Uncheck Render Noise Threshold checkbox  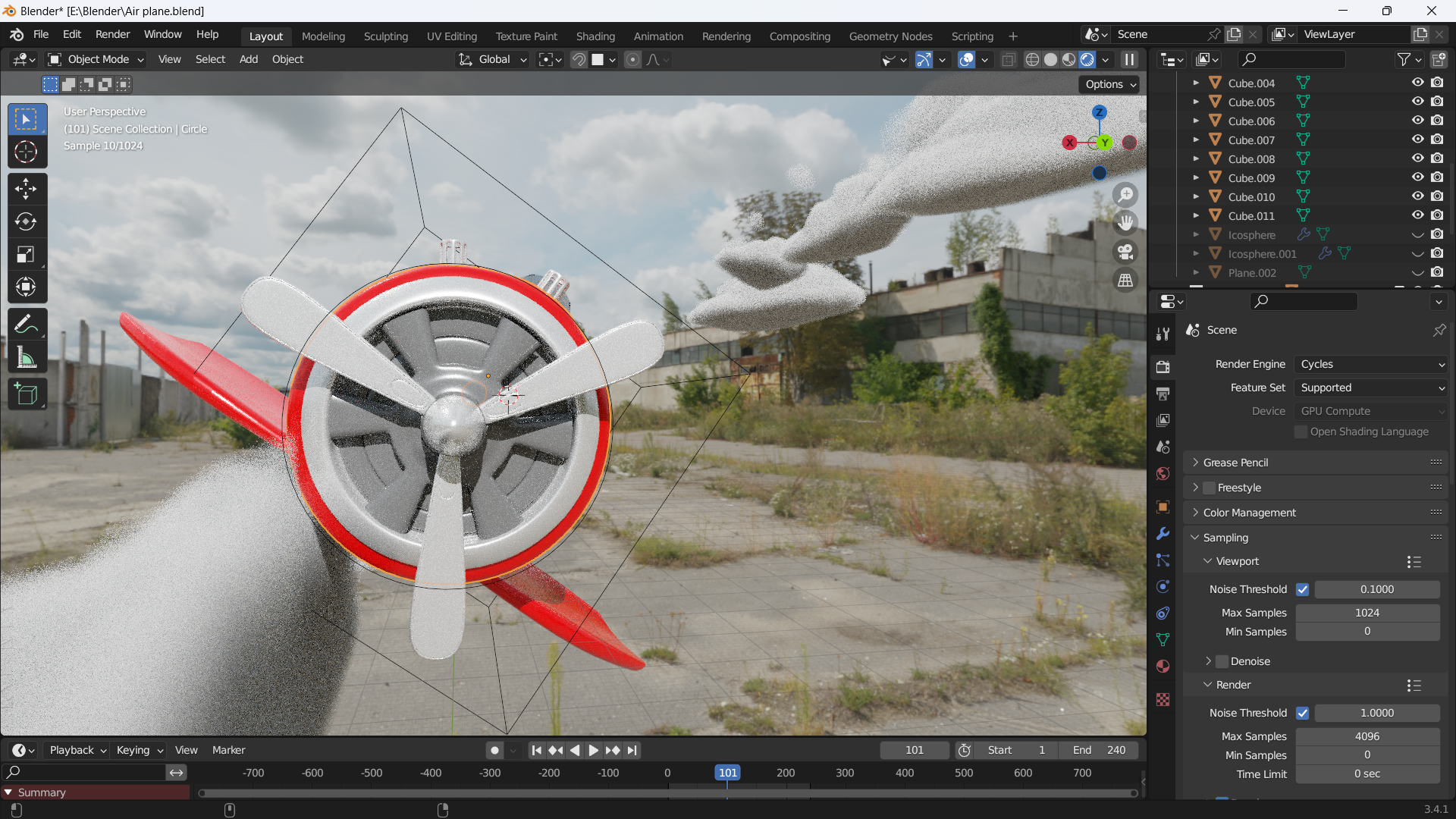coord(1302,713)
